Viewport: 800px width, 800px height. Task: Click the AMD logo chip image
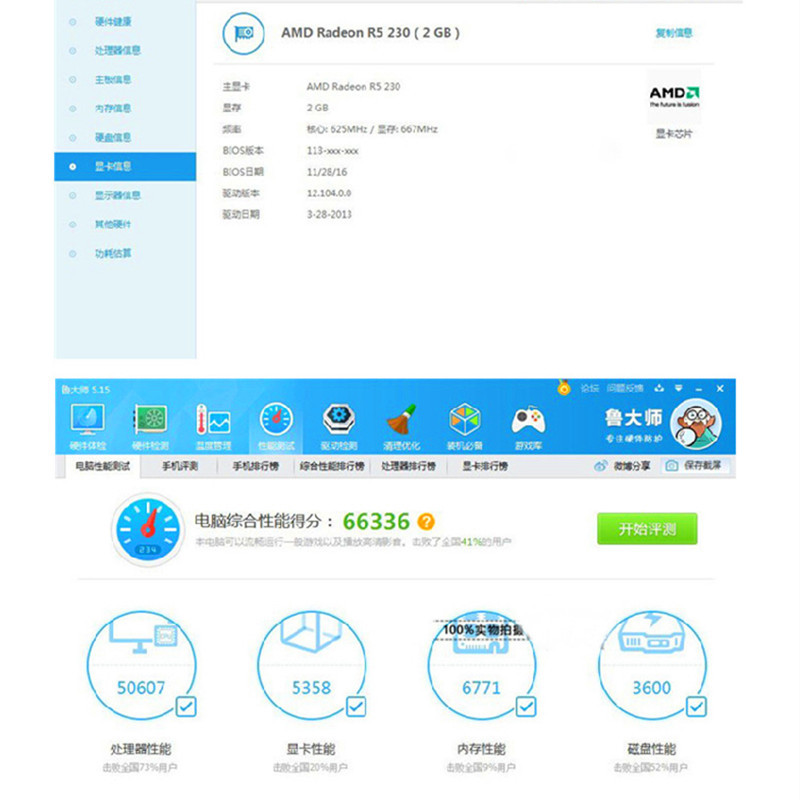[674, 97]
